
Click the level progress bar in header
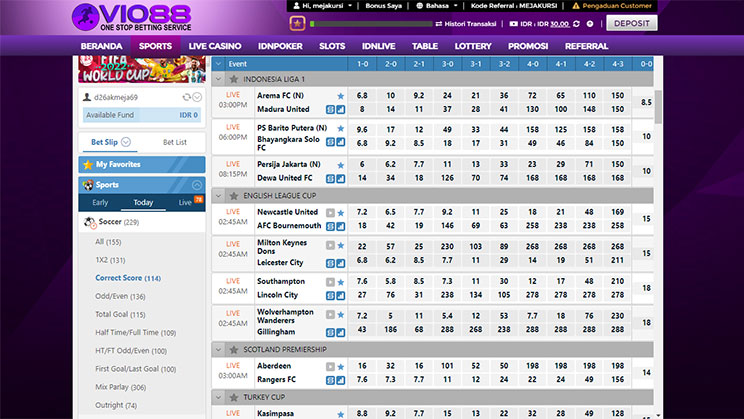tap(371, 24)
